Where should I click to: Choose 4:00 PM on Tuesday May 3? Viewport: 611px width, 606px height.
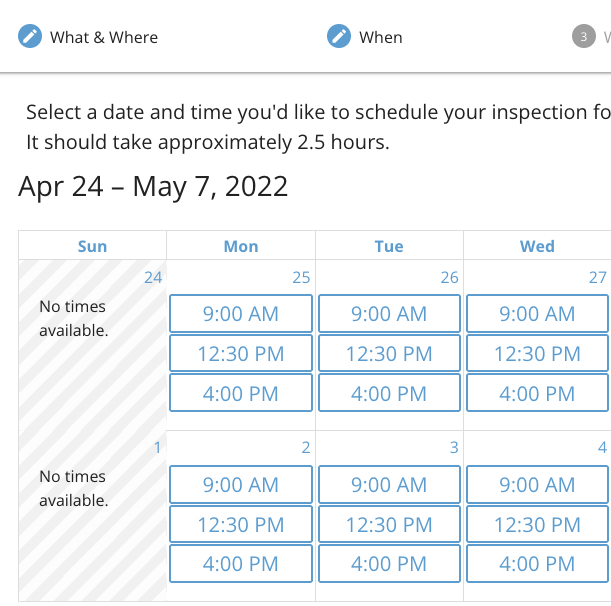coord(389,563)
